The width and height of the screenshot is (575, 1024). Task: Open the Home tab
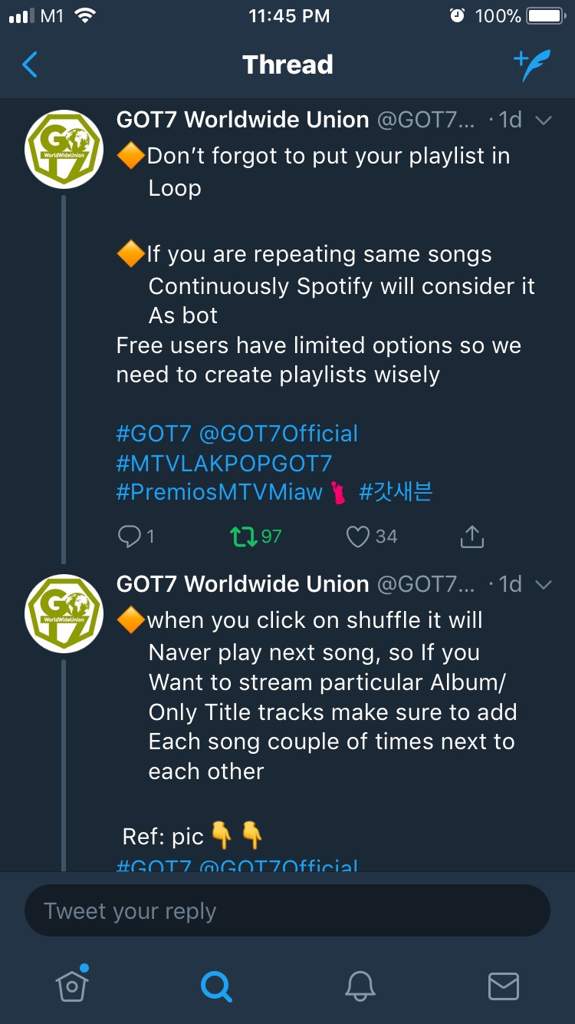[x=72, y=985]
